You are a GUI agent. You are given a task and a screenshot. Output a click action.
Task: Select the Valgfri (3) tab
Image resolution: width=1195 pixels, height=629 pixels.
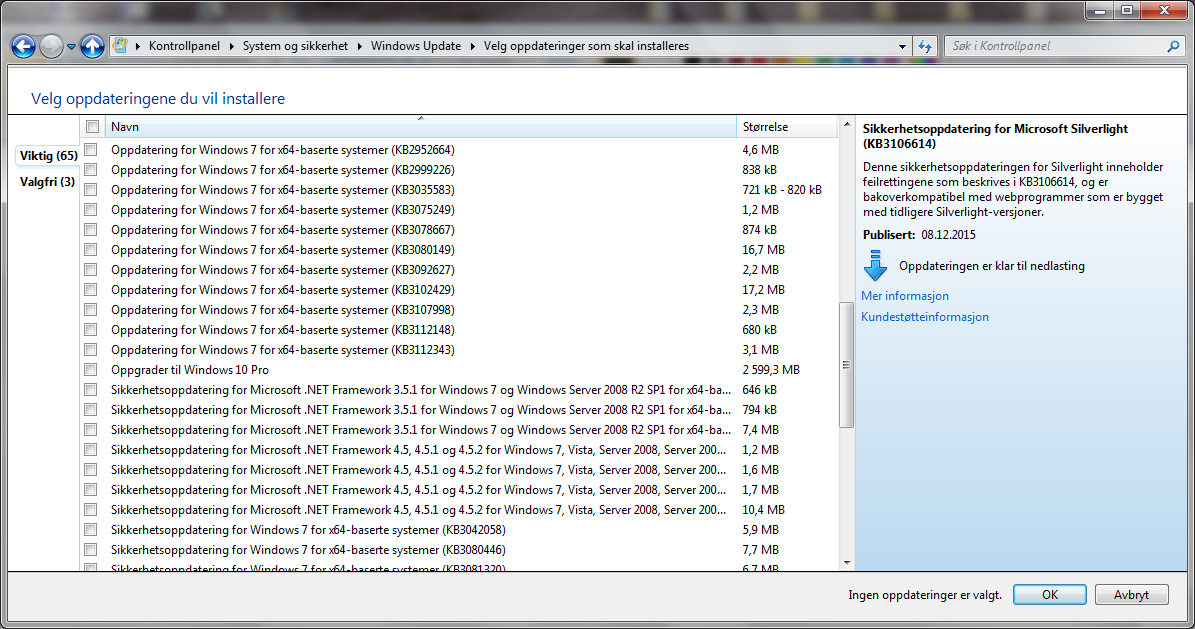[x=47, y=181]
